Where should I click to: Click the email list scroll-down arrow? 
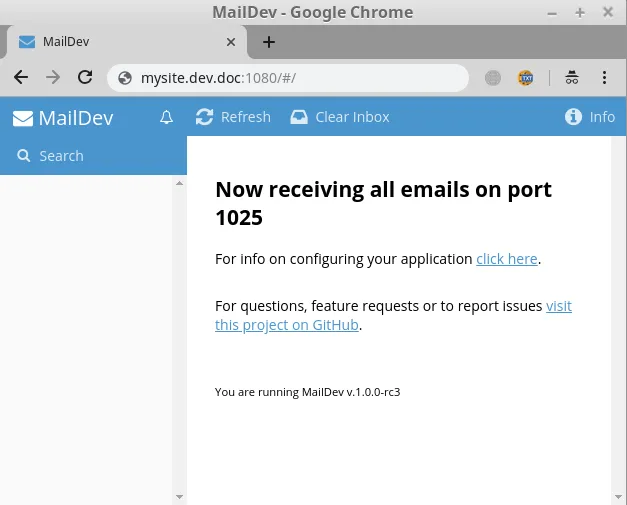(179, 497)
